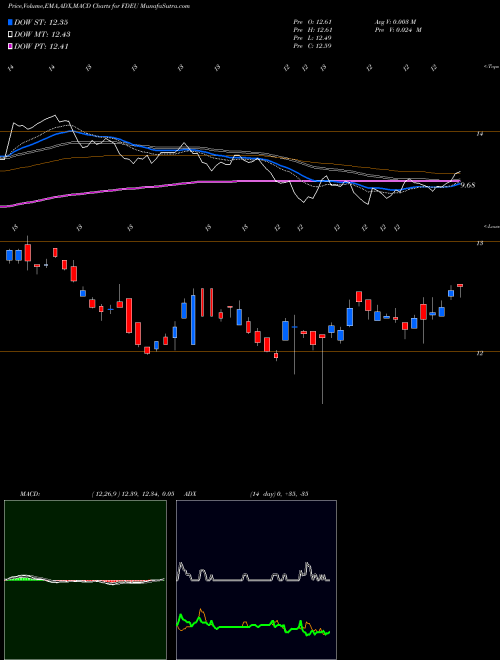Click the magenta DOW PT legend swatch

click(10, 46)
